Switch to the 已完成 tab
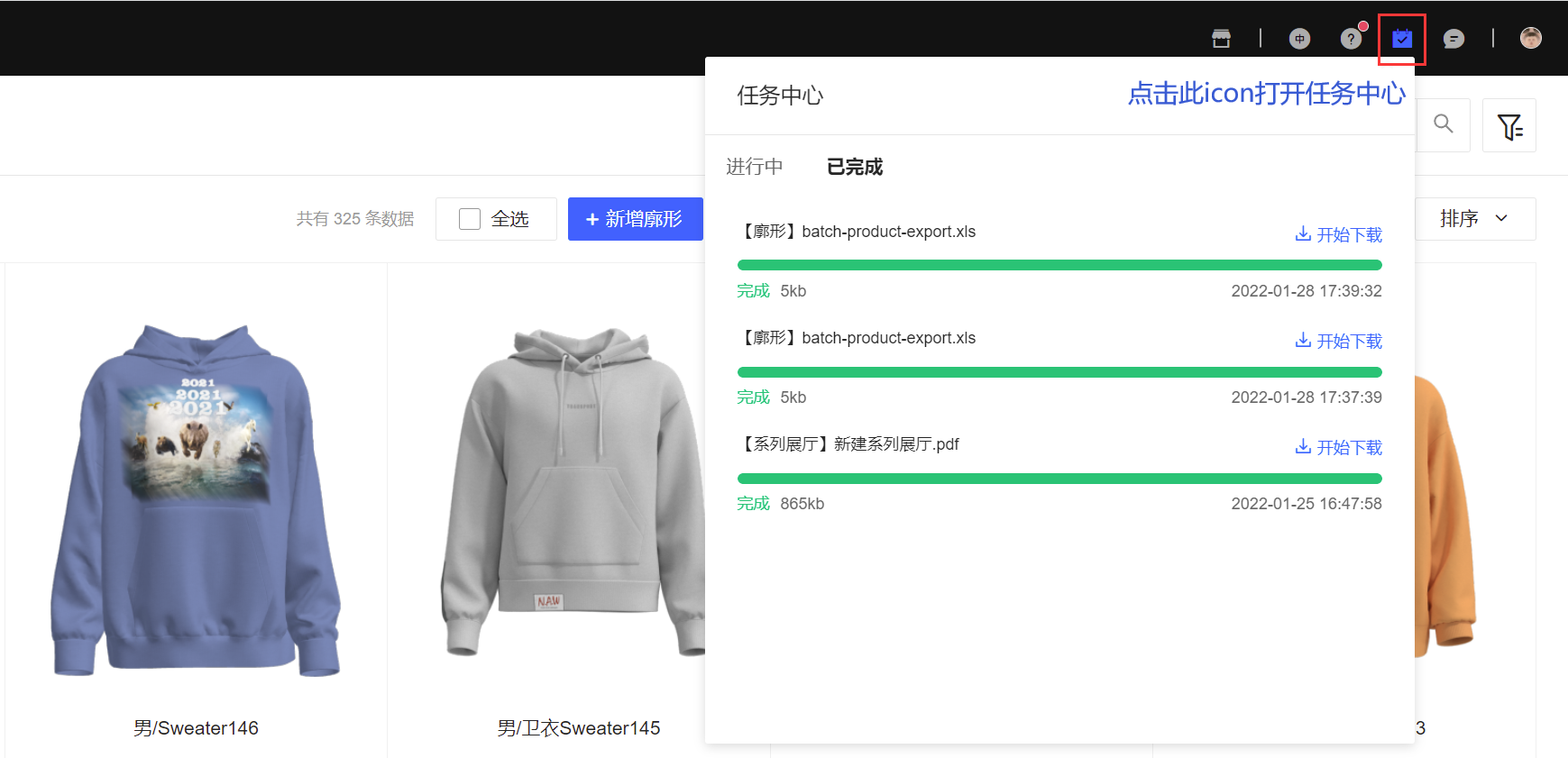The width and height of the screenshot is (1568, 758). 855,167
